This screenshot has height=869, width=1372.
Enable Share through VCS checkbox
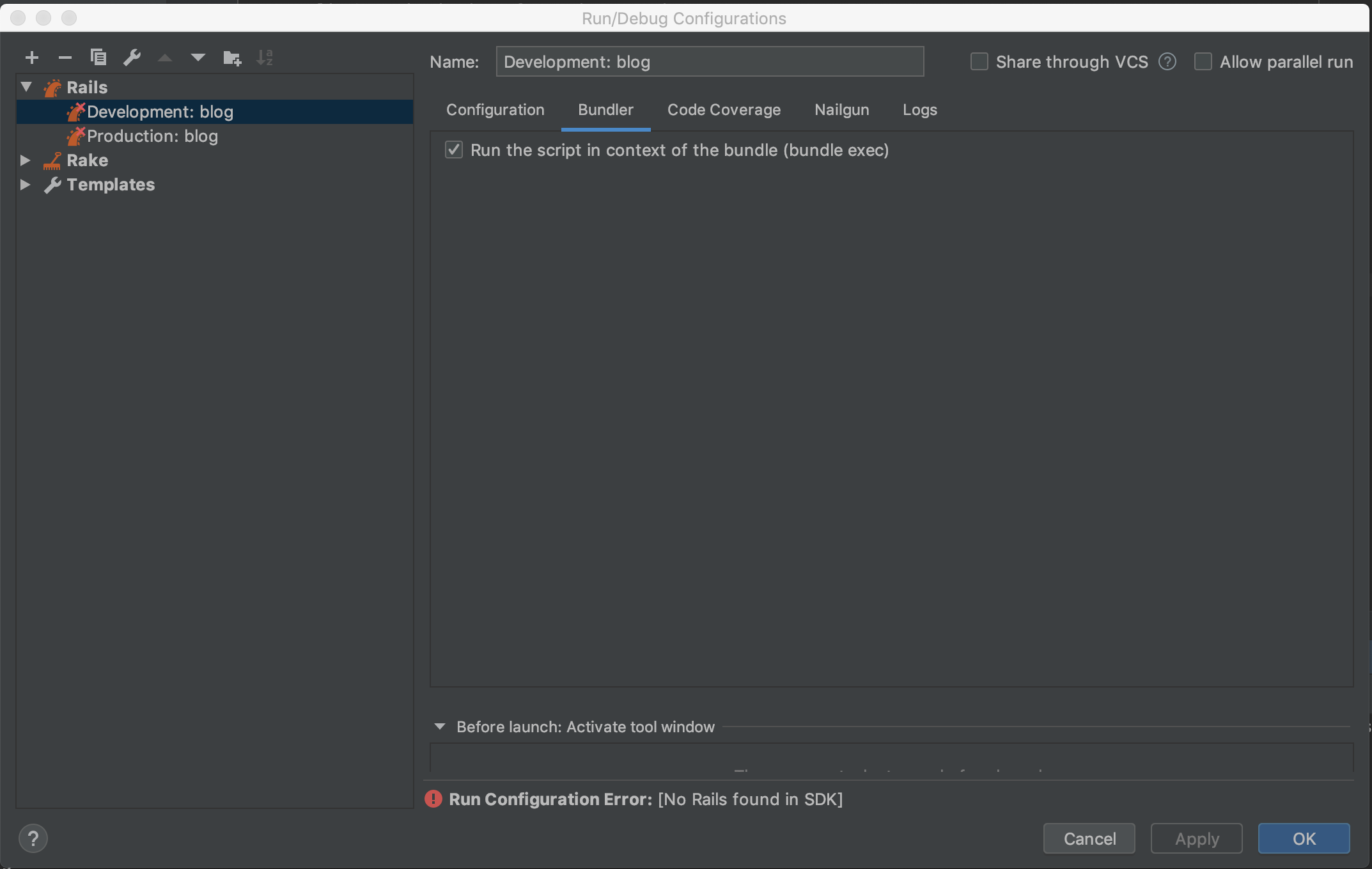[979, 62]
